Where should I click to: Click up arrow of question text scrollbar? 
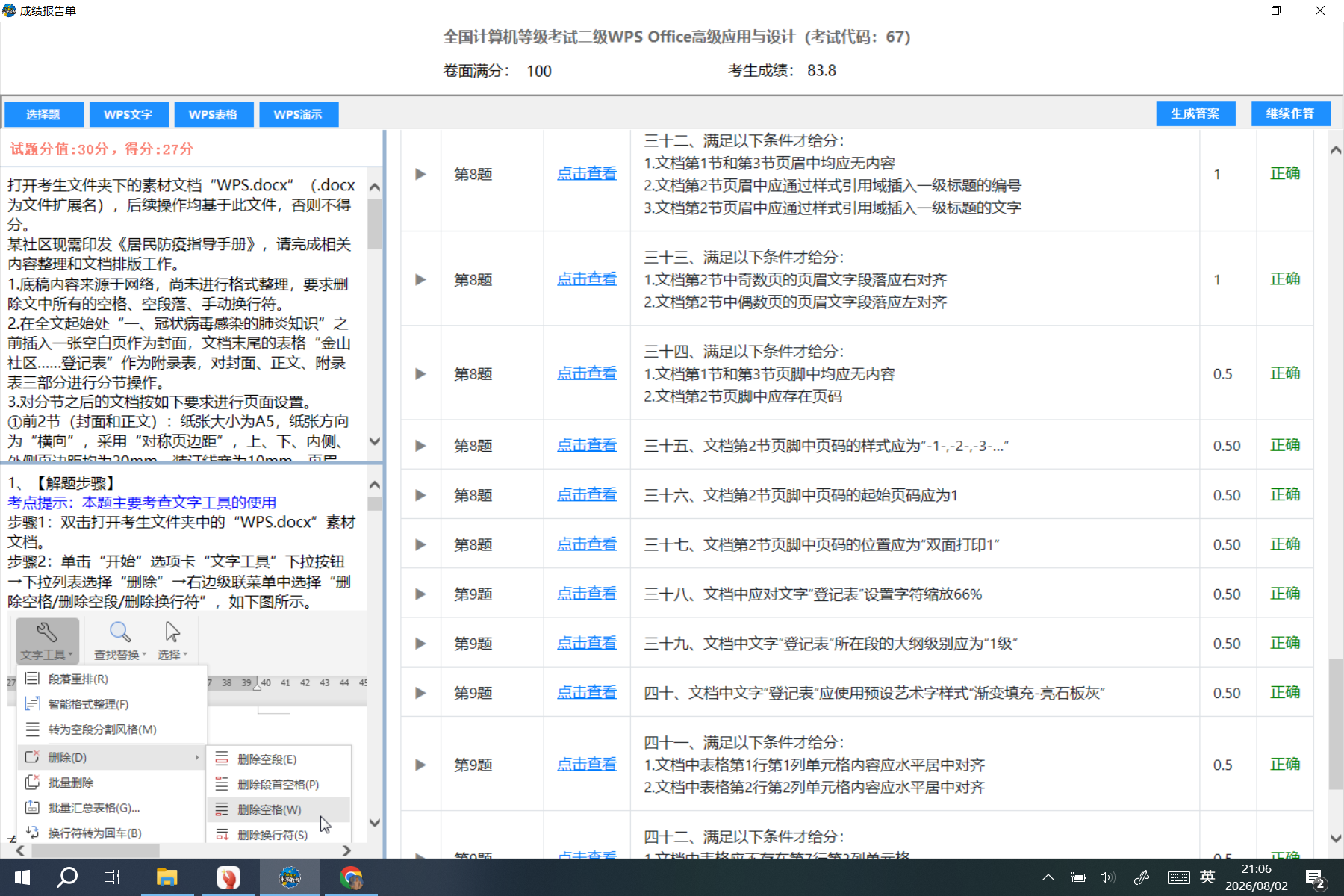click(x=375, y=187)
